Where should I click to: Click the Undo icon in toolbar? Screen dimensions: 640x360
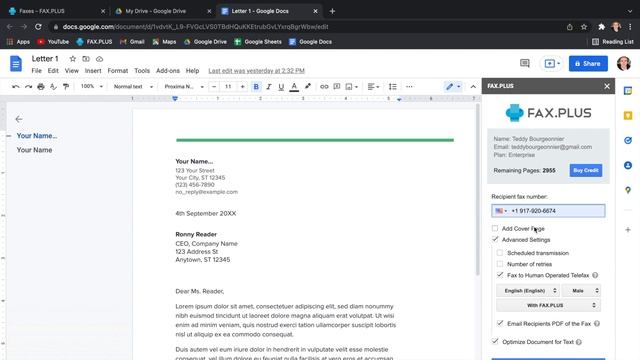(16, 87)
